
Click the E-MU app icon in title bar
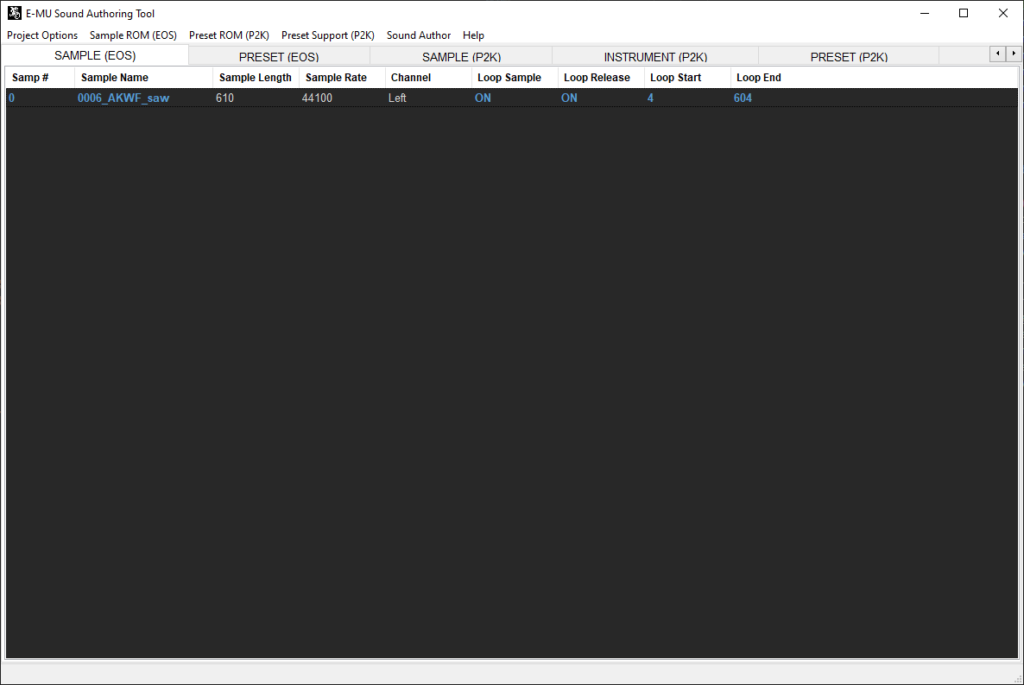14,13
